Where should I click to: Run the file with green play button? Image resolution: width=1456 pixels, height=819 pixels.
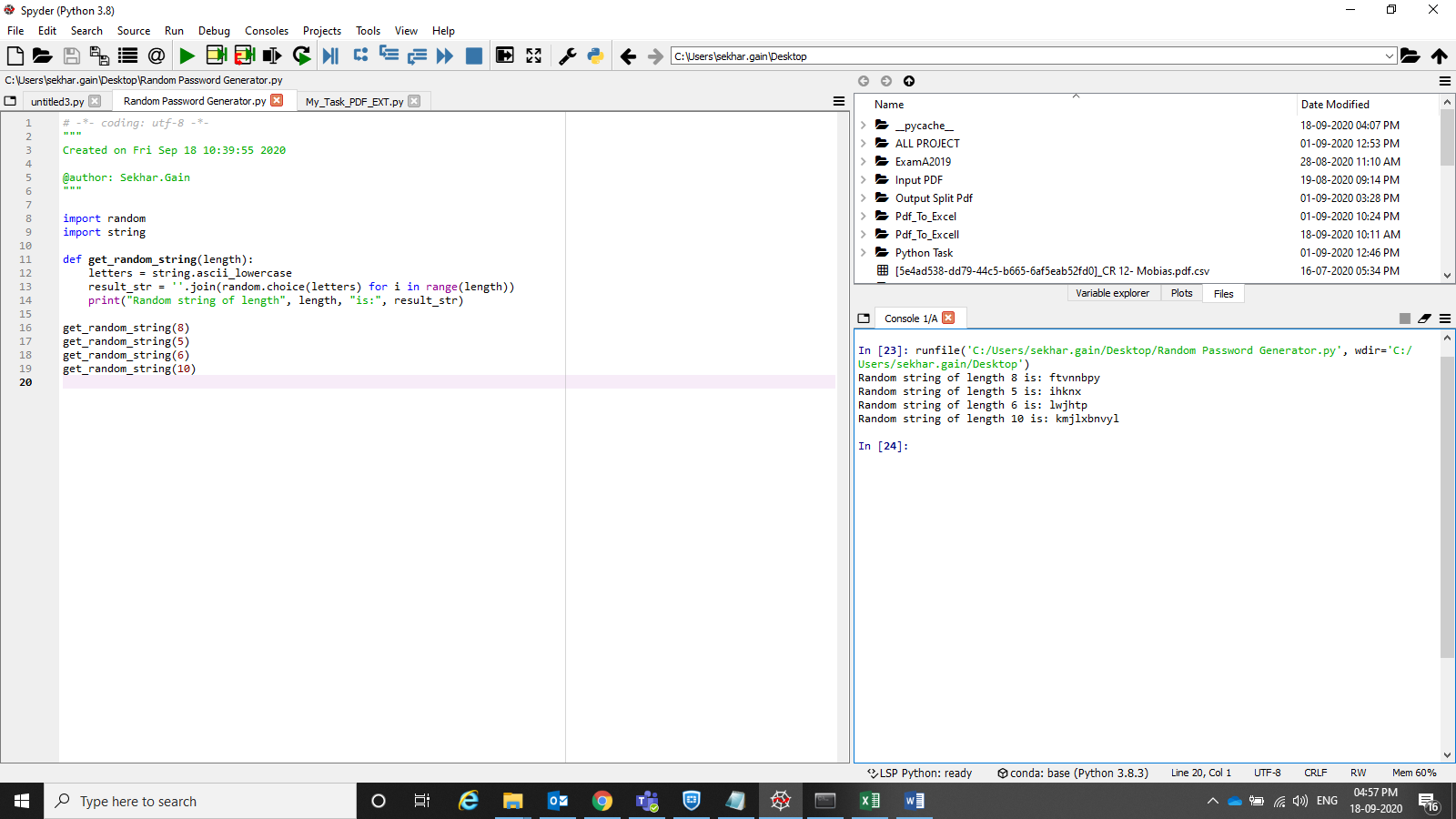click(x=187, y=56)
